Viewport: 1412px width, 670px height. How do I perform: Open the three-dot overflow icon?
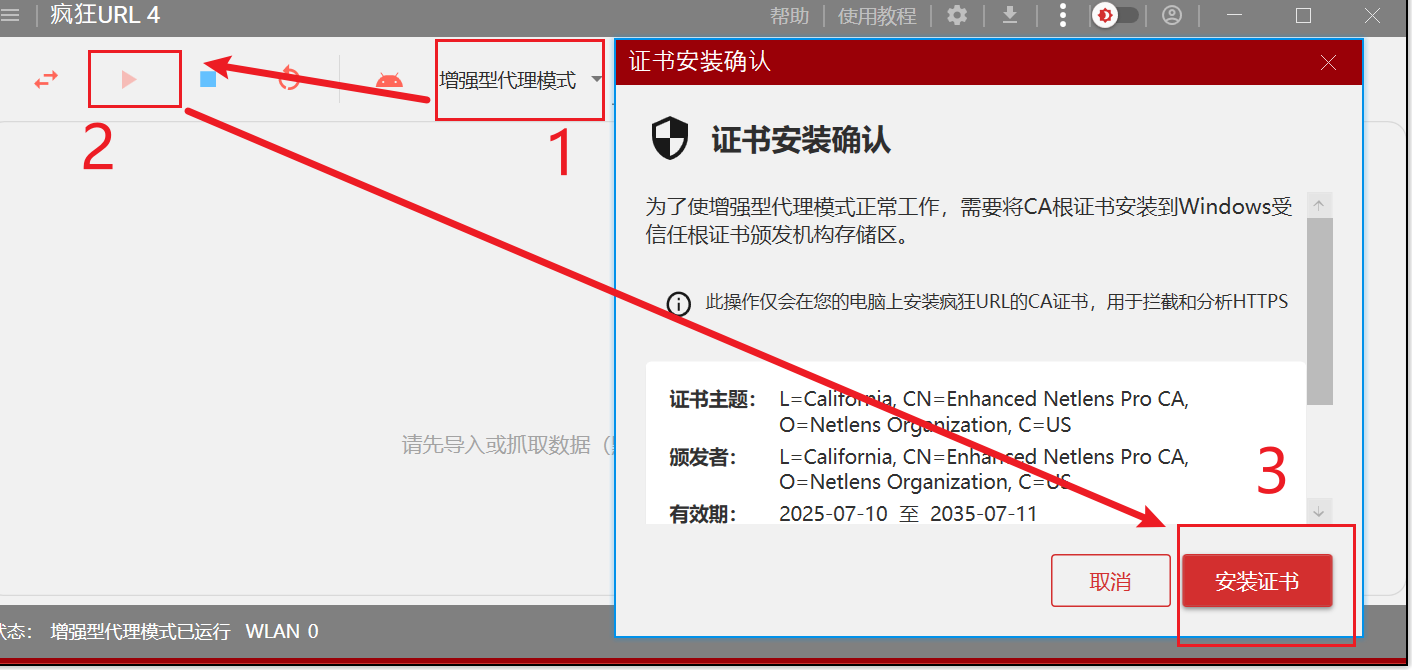point(1062,15)
